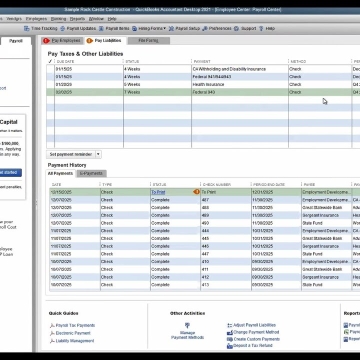Screen dimensions: 360x360
Task: Click the checkmark column header to select all
Action: click(x=50, y=61)
